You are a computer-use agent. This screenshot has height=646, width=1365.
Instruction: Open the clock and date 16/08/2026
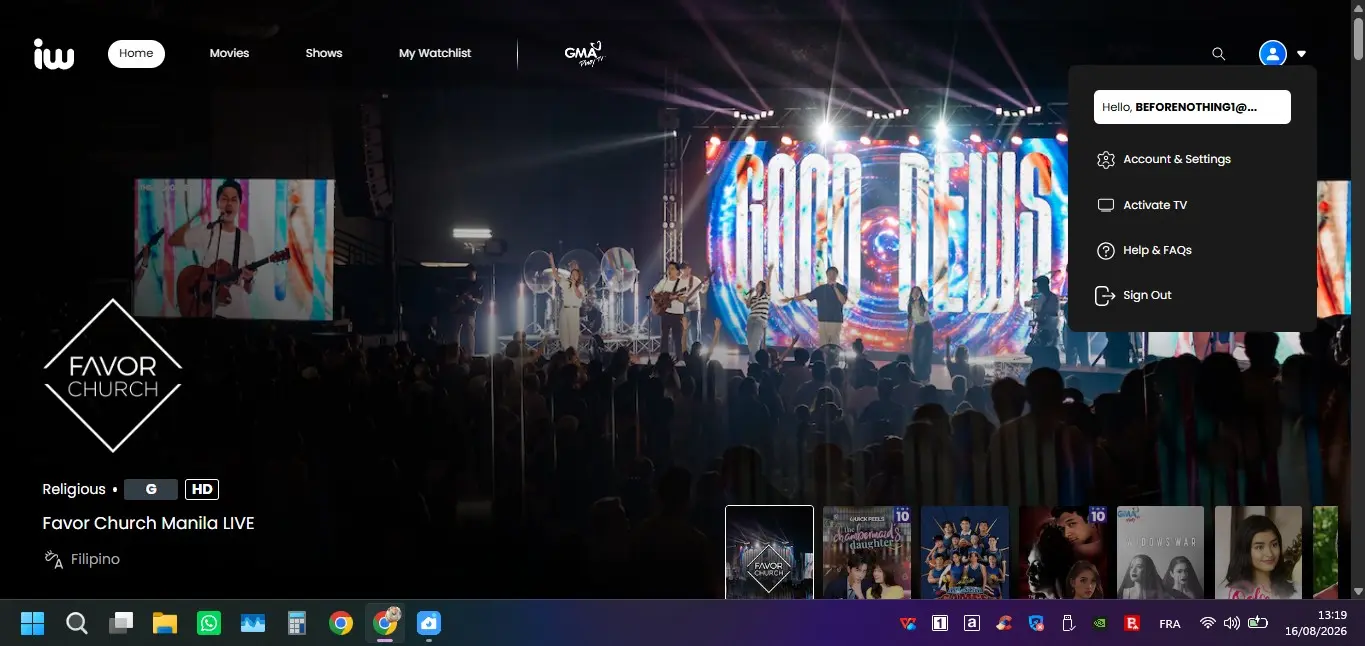pos(1318,623)
